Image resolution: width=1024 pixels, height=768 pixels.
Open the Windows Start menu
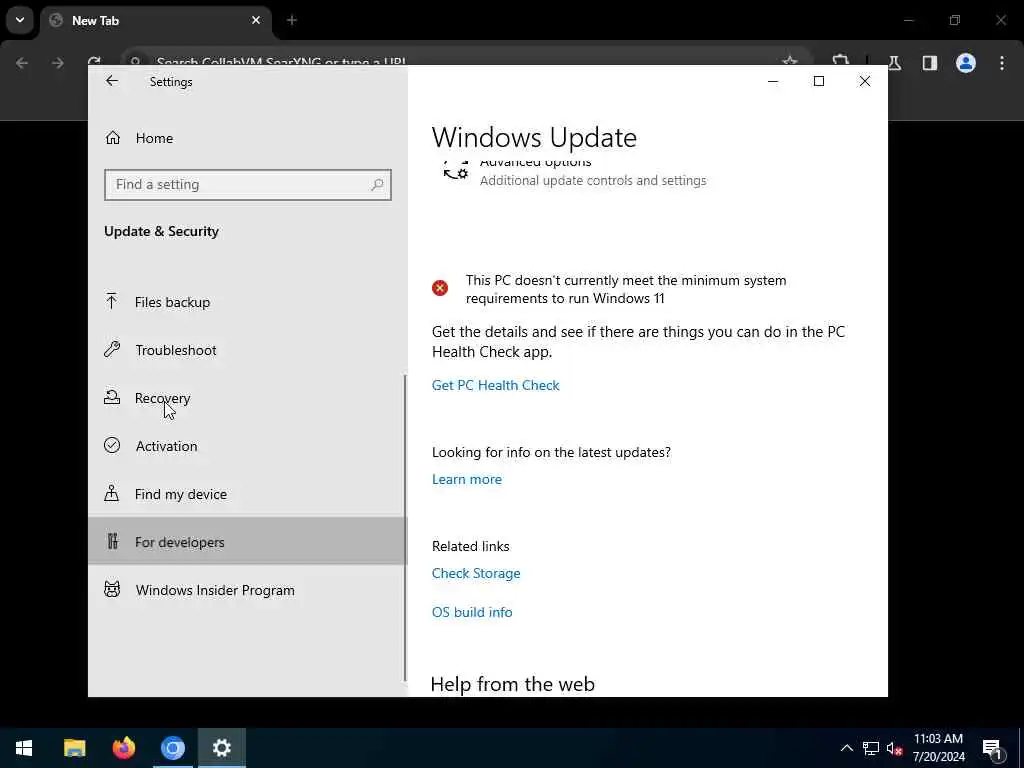coord(24,748)
